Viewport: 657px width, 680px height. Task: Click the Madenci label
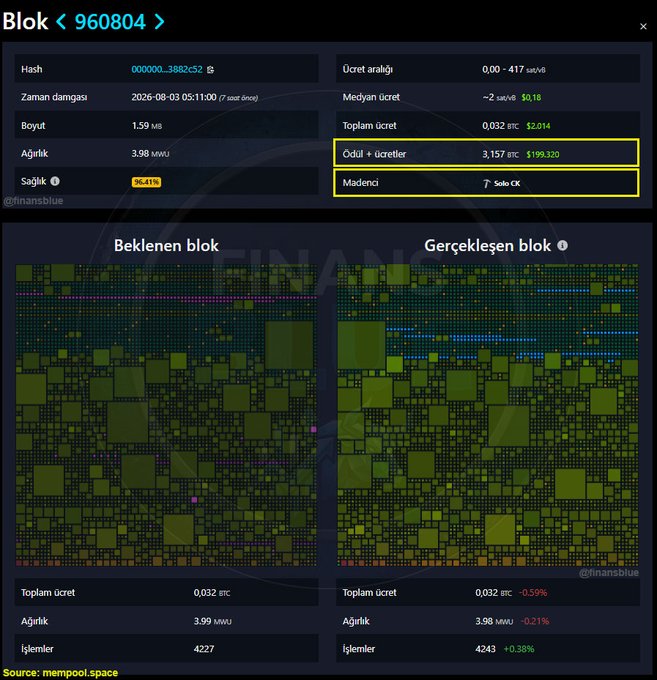360,183
